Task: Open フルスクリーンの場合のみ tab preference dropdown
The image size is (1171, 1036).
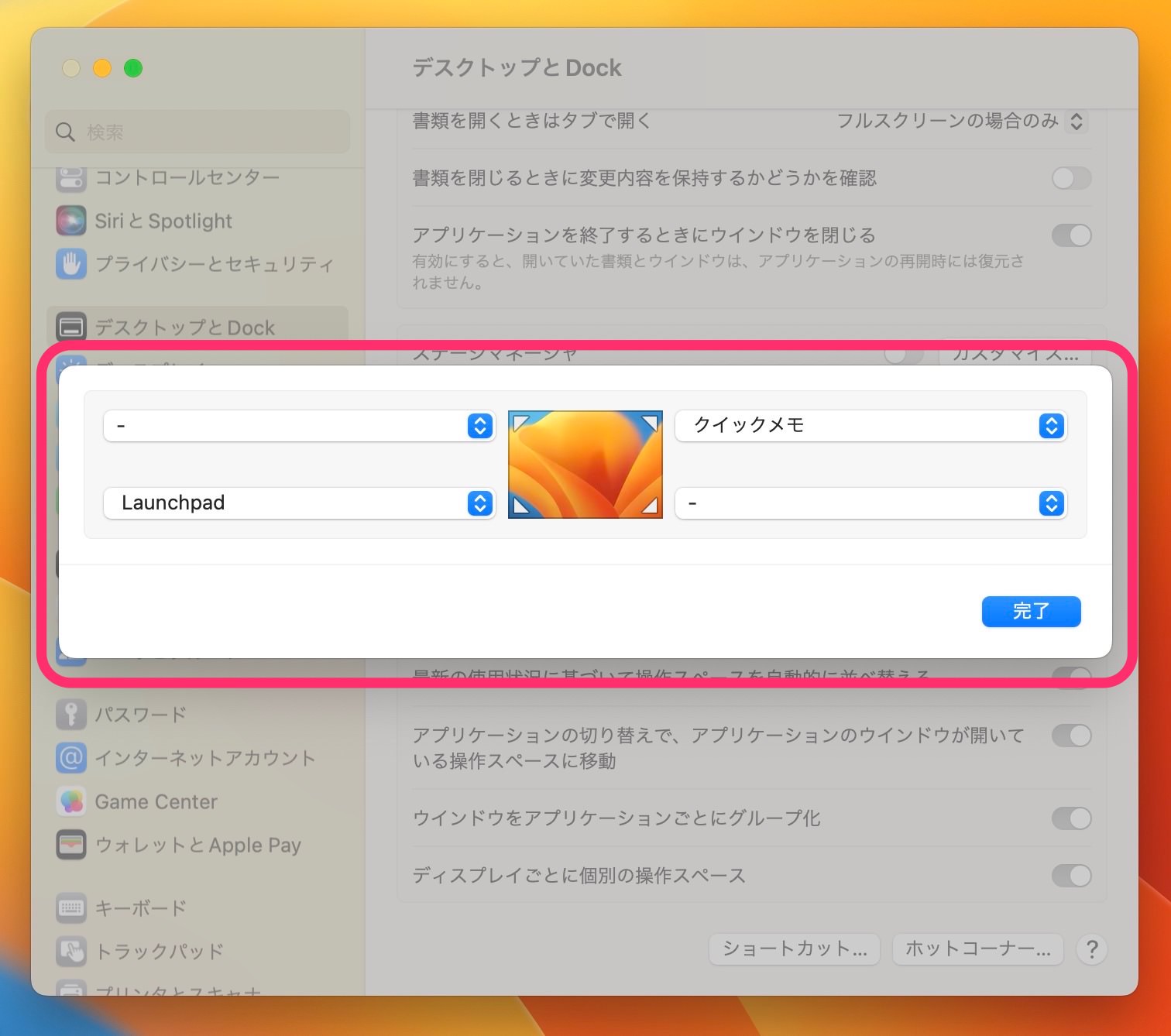Action: pos(962,121)
